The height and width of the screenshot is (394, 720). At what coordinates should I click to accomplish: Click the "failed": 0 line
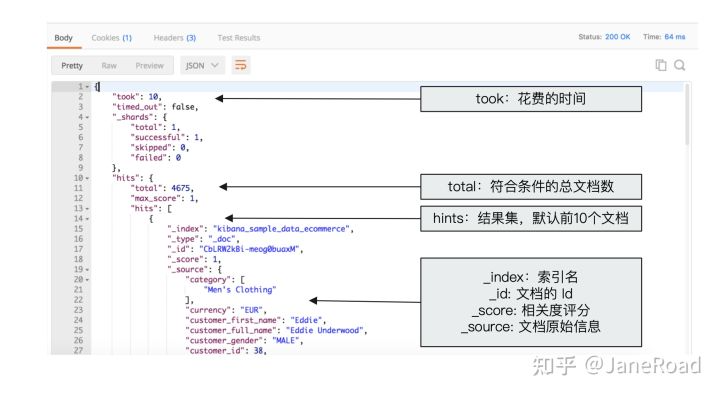(156, 158)
